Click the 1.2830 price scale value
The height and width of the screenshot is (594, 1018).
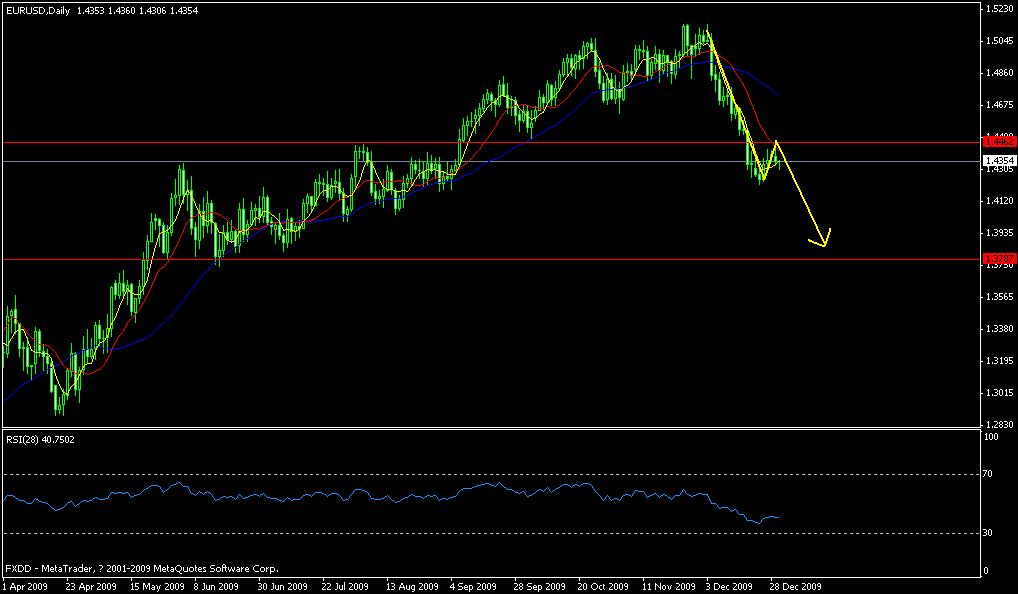click(x=1000, y=425)
